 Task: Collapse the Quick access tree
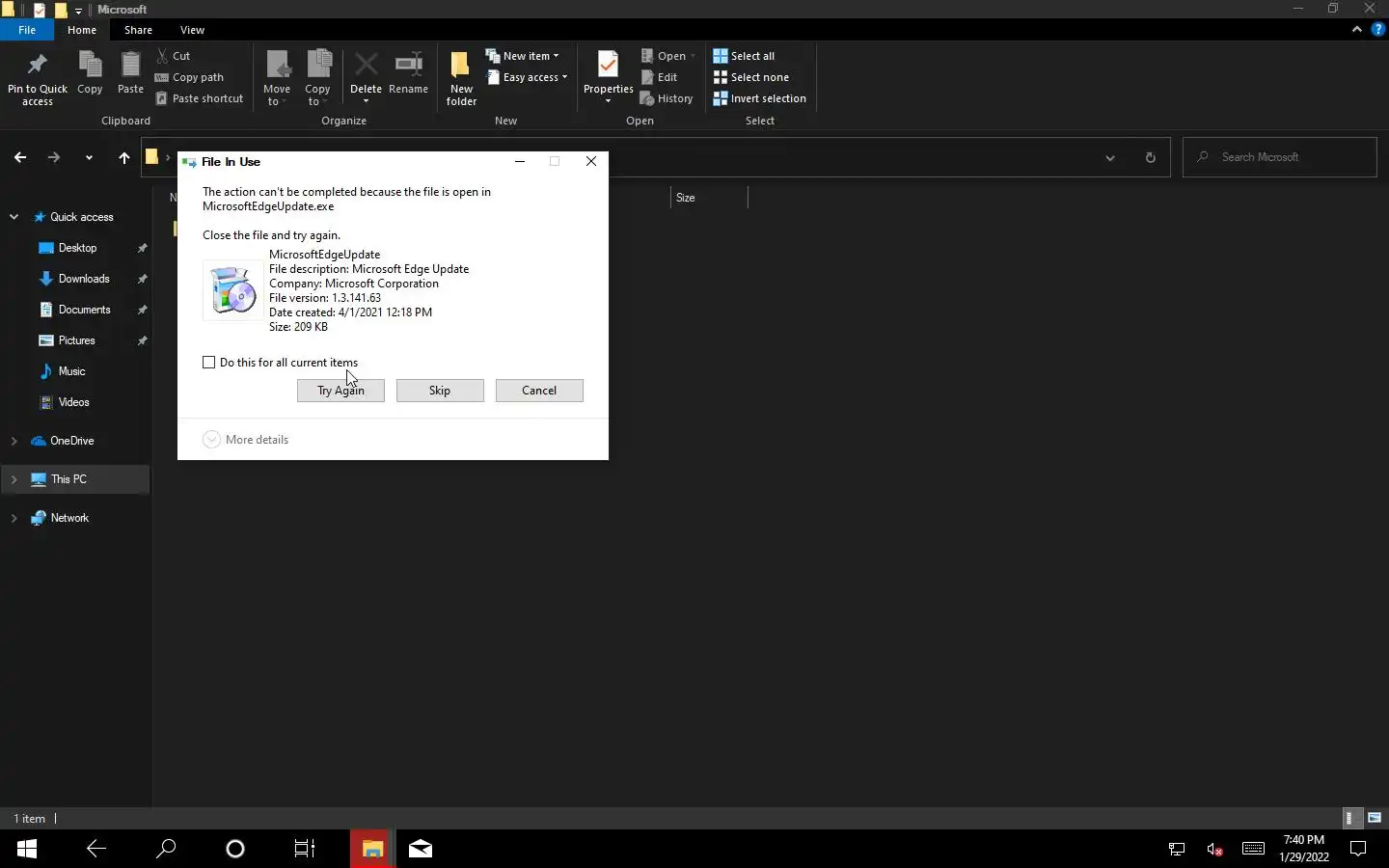click(14, 217)
